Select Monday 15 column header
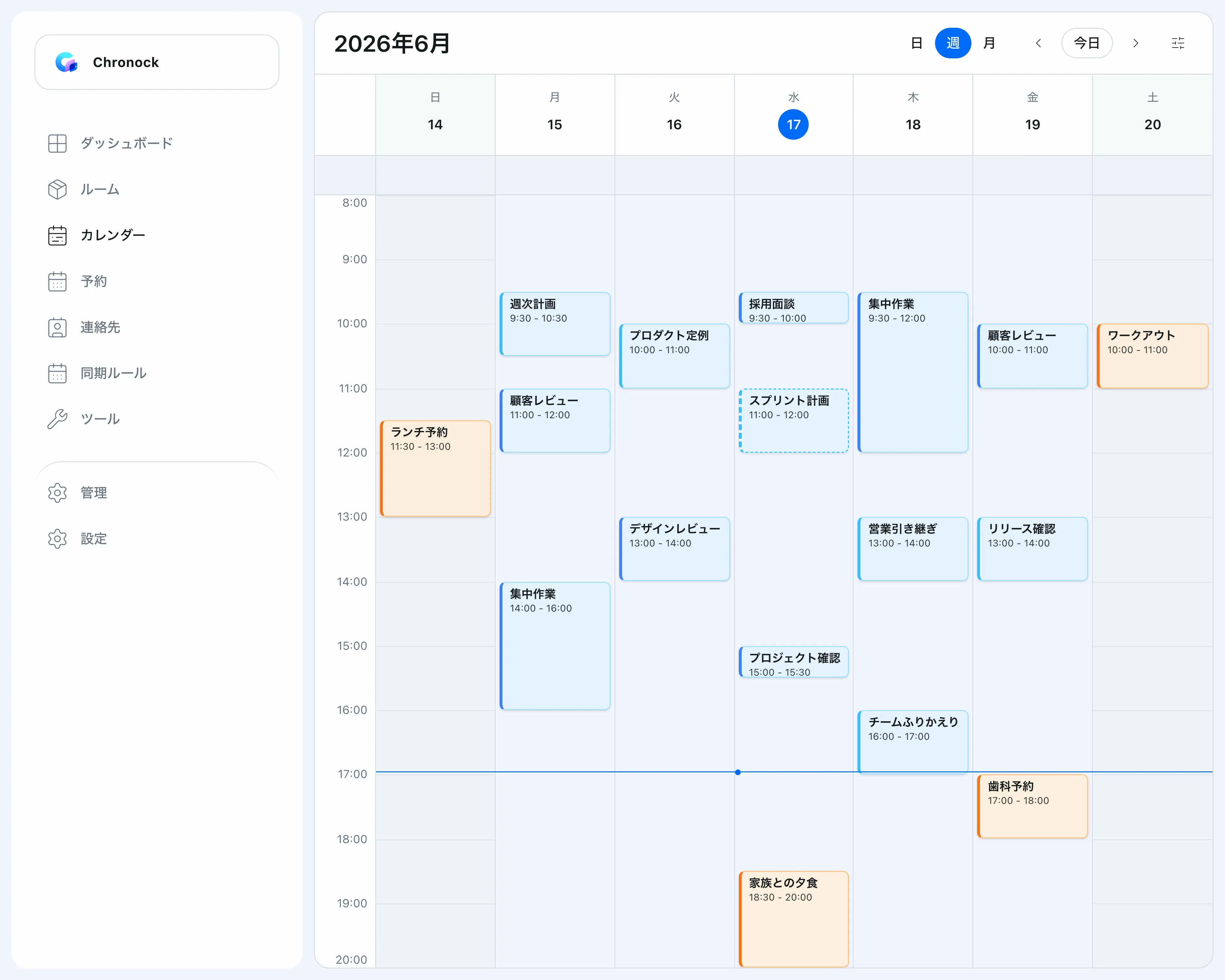This screenshot has width=1225, height=980. 554,115
